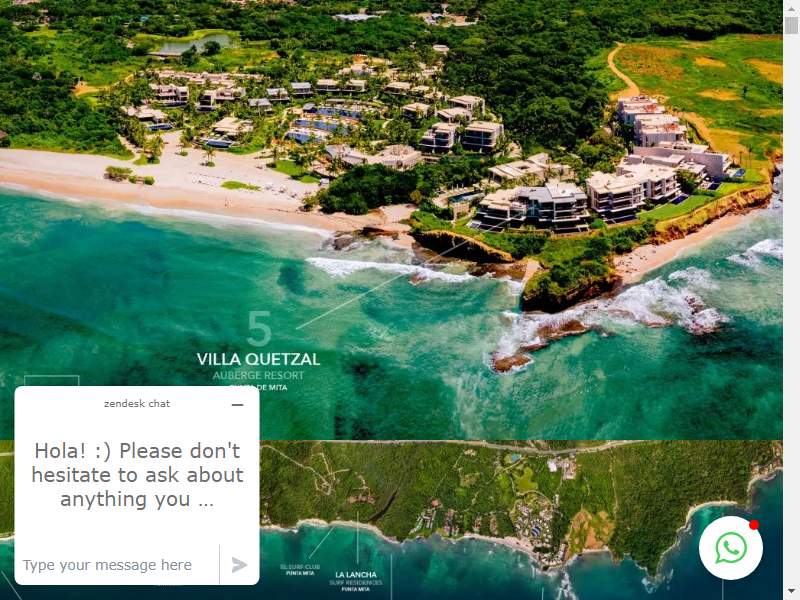The image size is (800, 600).
Task: Minimize the zendesk chat widget
Action: [237, 405]
